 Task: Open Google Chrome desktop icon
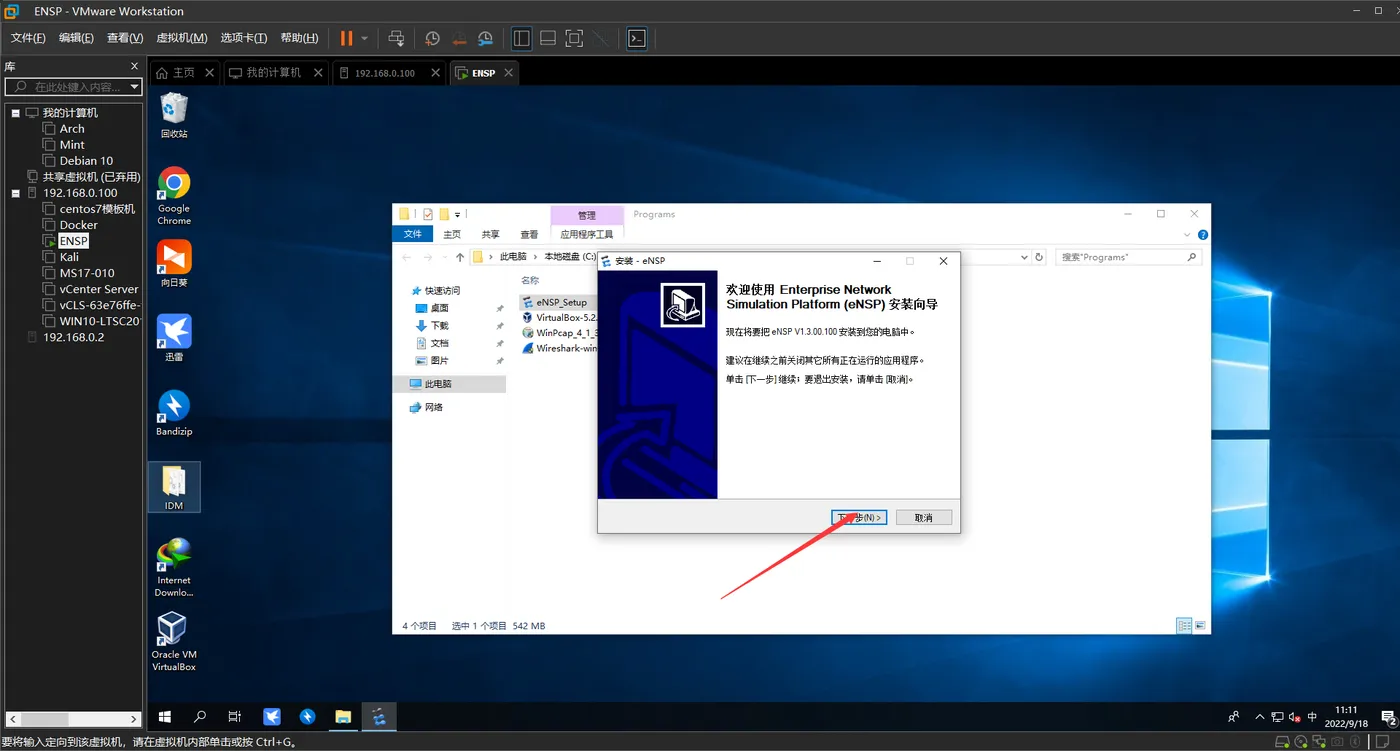[174, 196]
